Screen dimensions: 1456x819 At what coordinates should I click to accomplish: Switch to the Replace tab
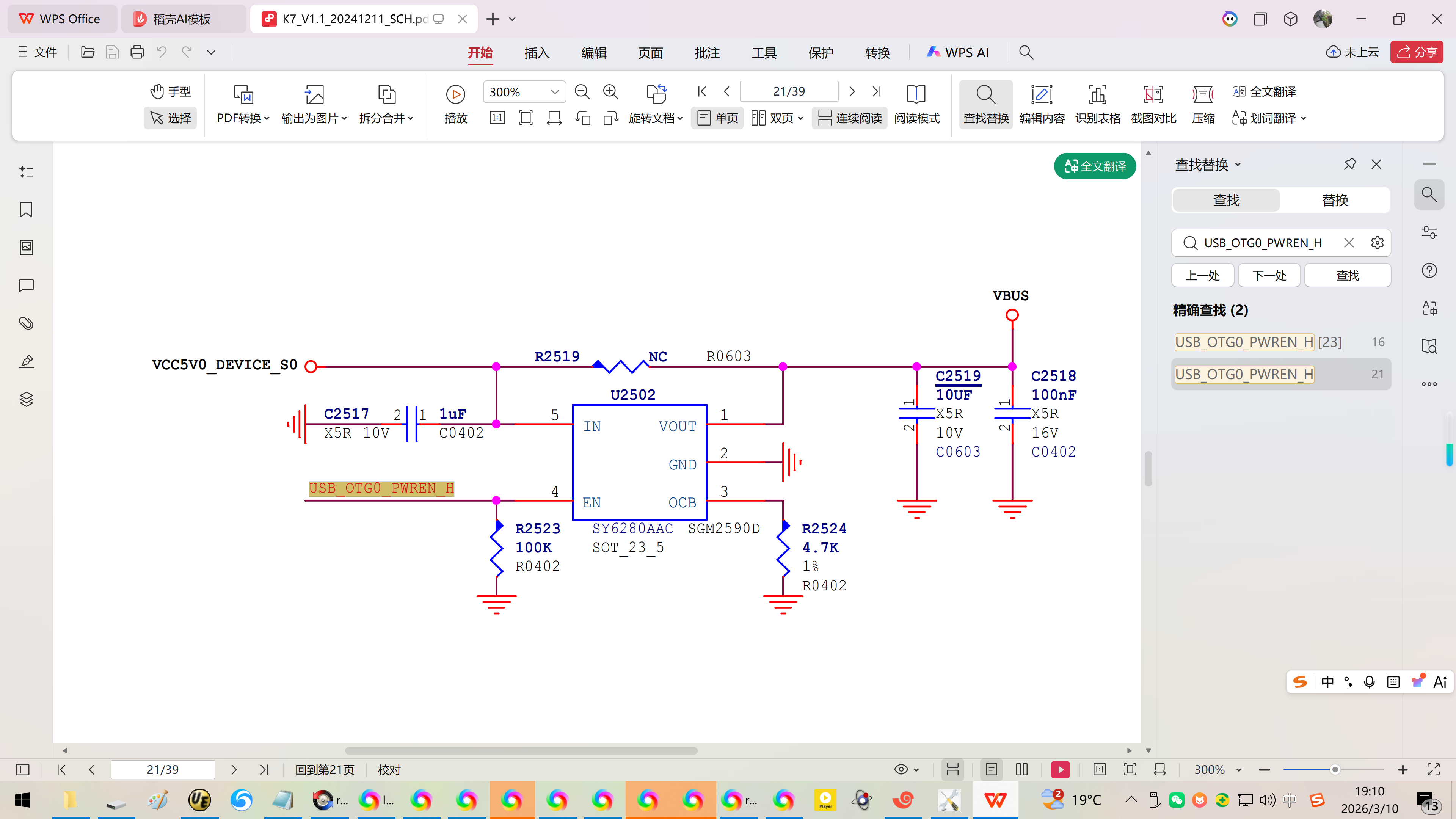coord(1335,200)
